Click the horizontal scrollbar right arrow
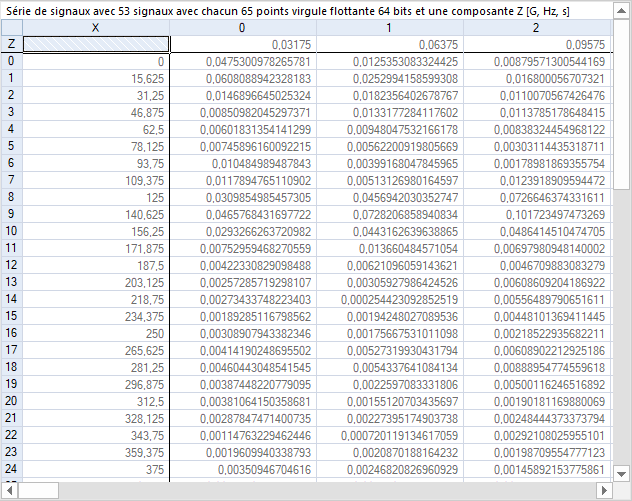 click(604, 491)
